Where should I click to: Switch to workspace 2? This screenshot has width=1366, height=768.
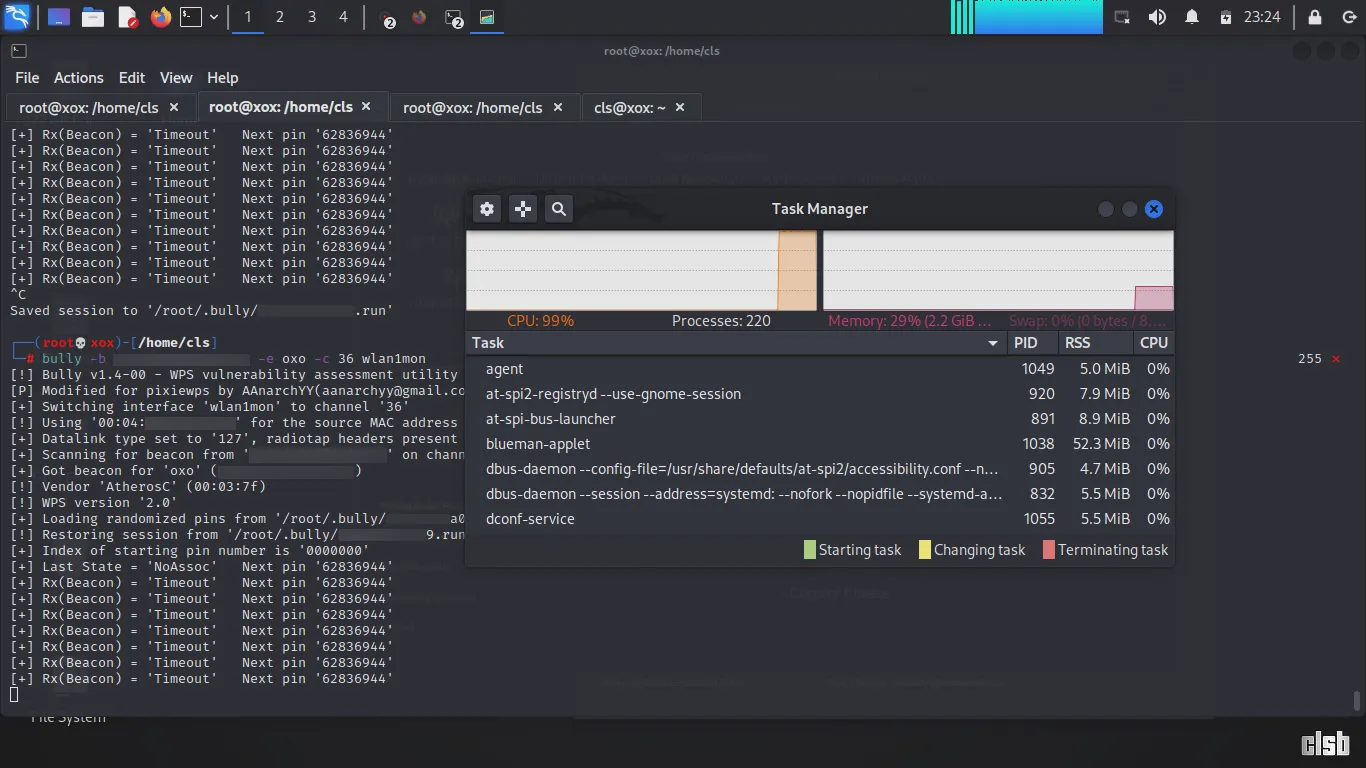(280, 17)
